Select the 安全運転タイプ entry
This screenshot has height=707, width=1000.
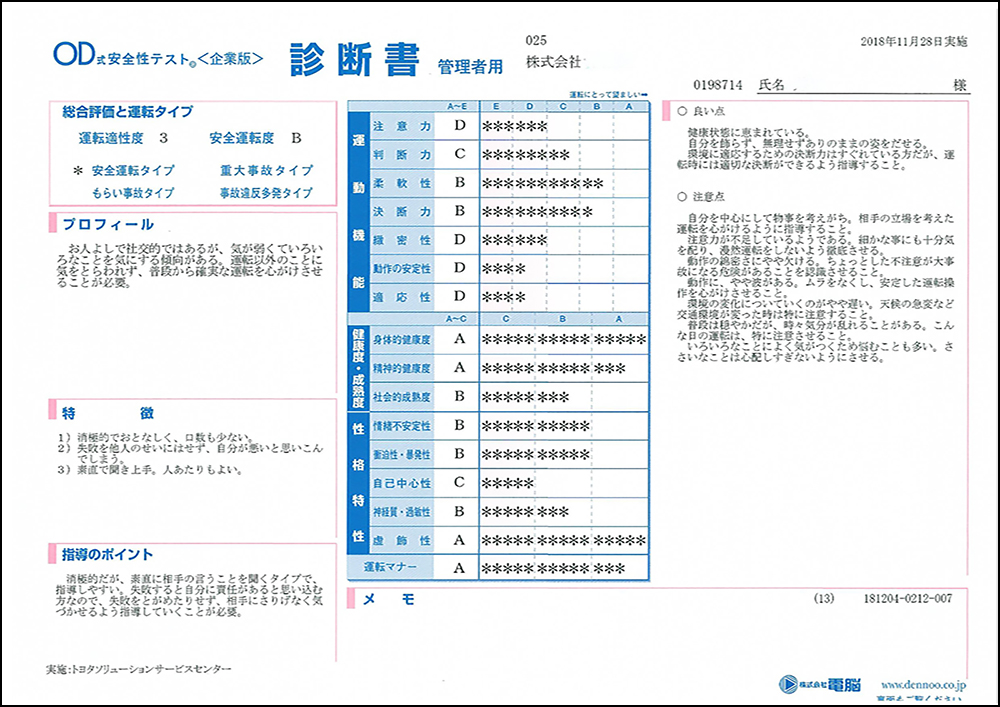(133, 170)
